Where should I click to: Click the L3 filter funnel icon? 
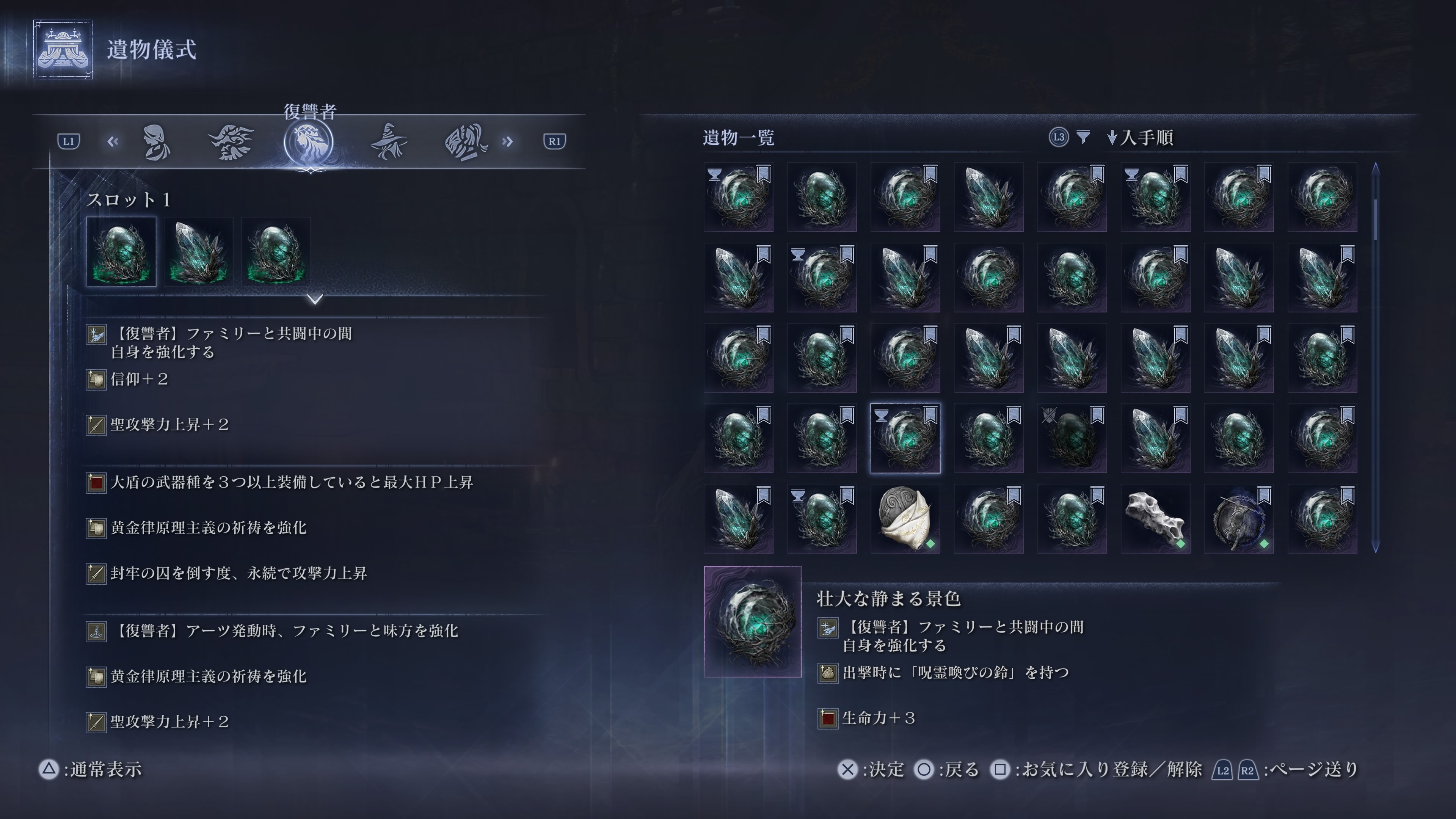tap(1083, 137)
